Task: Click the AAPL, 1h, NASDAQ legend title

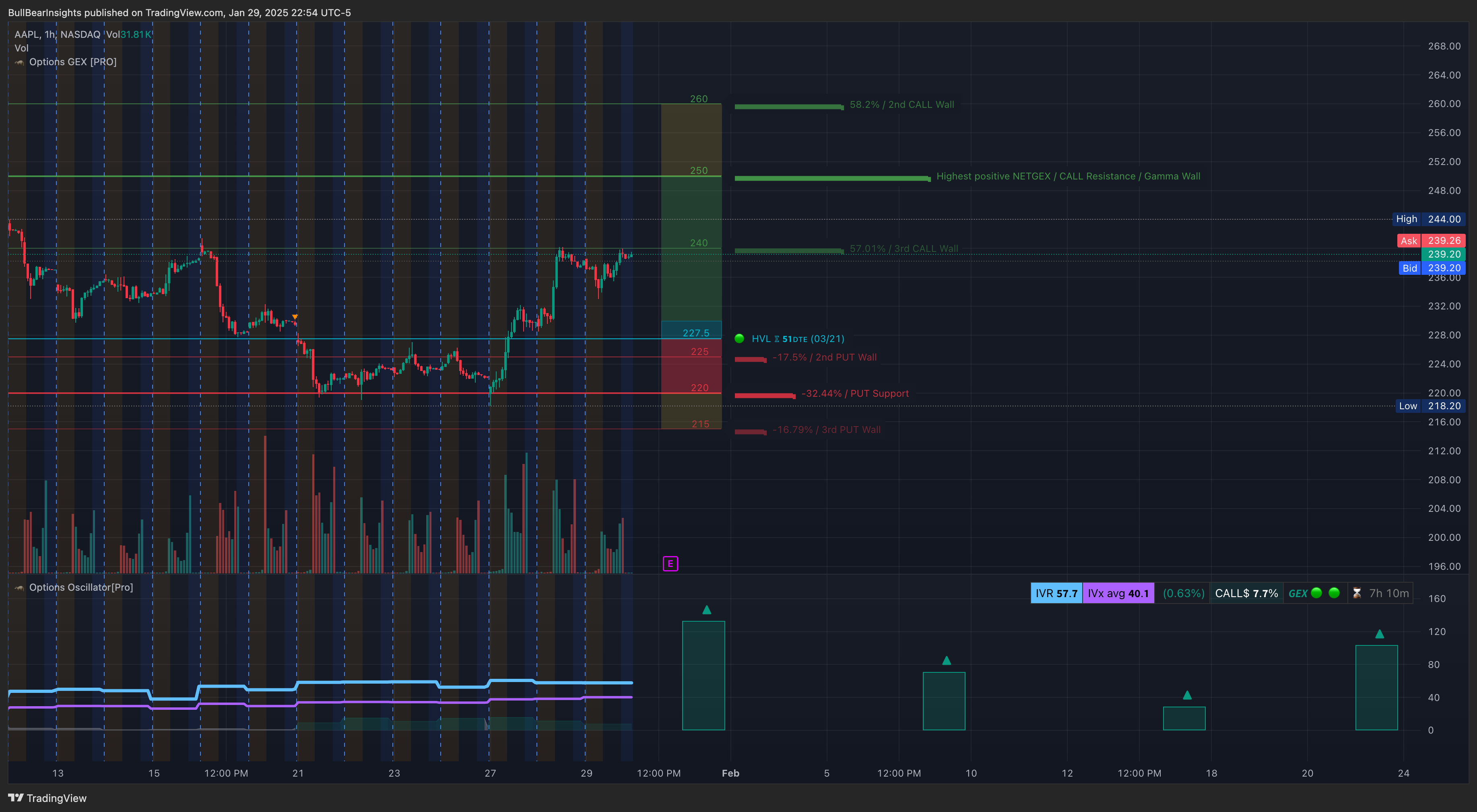Action: 57,35
